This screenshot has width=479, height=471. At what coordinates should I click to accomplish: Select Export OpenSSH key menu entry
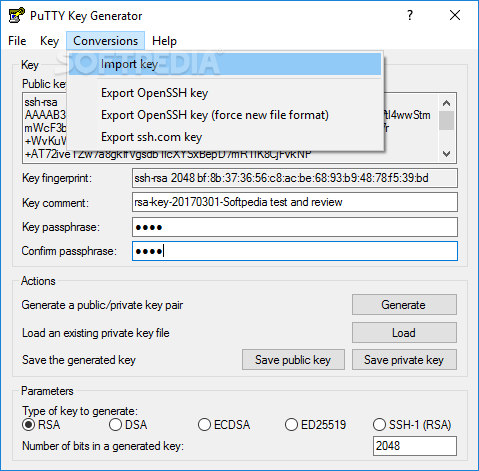point(225,93)
